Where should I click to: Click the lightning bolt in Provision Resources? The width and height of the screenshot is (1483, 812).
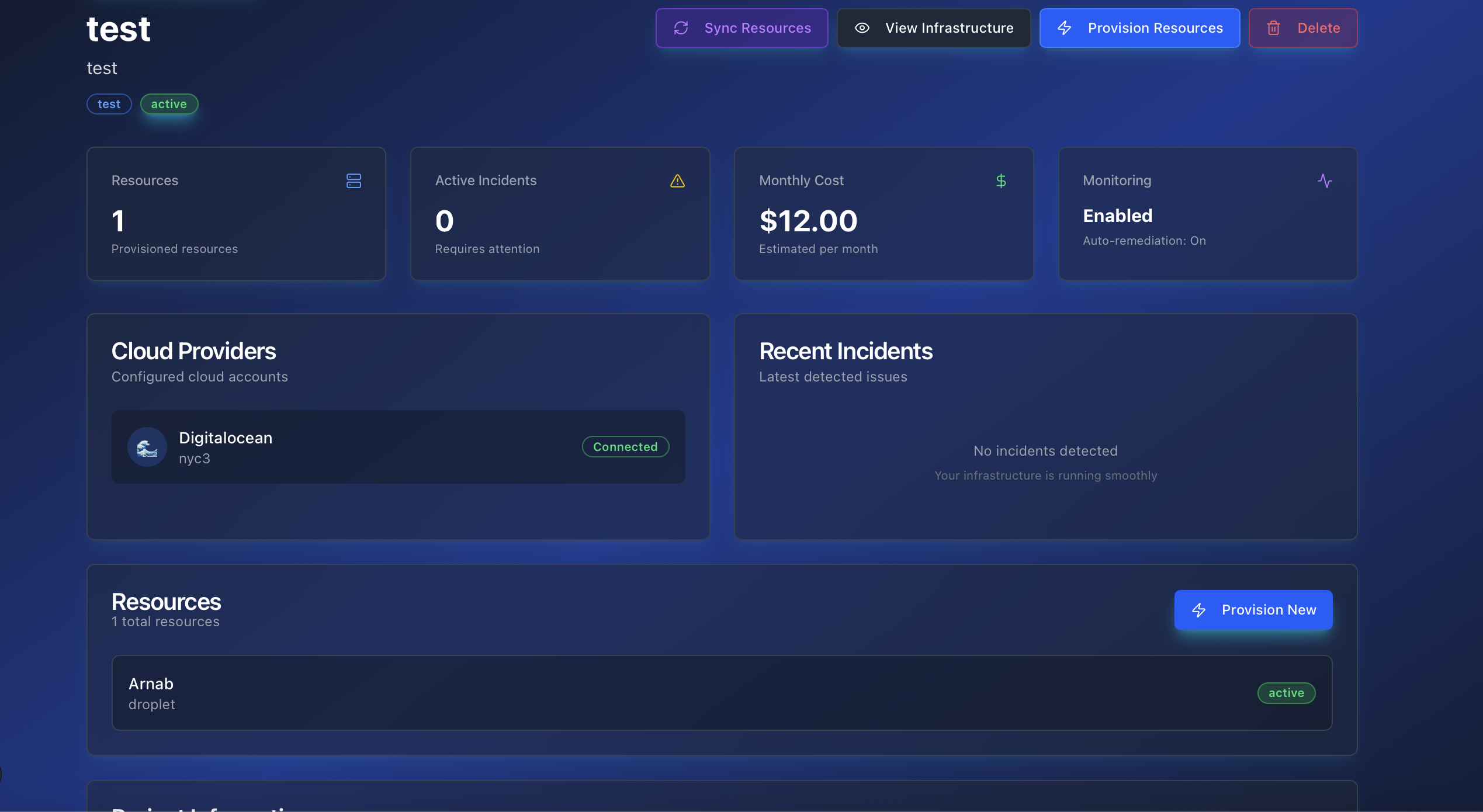(x=1065, y=28)
